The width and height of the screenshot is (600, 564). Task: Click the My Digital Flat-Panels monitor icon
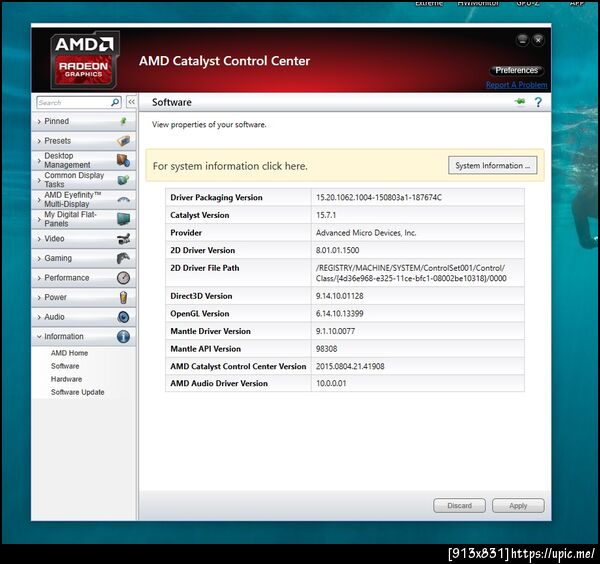click(x=123, y=219)
